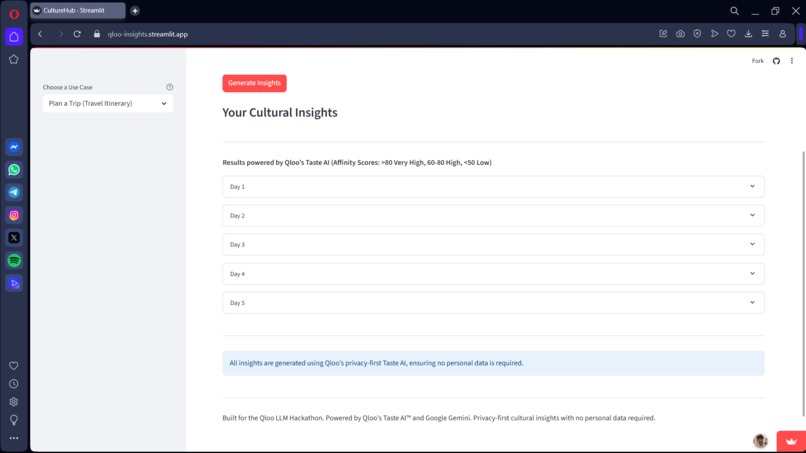Expand the Day 2 itinerary

[493, 215]
